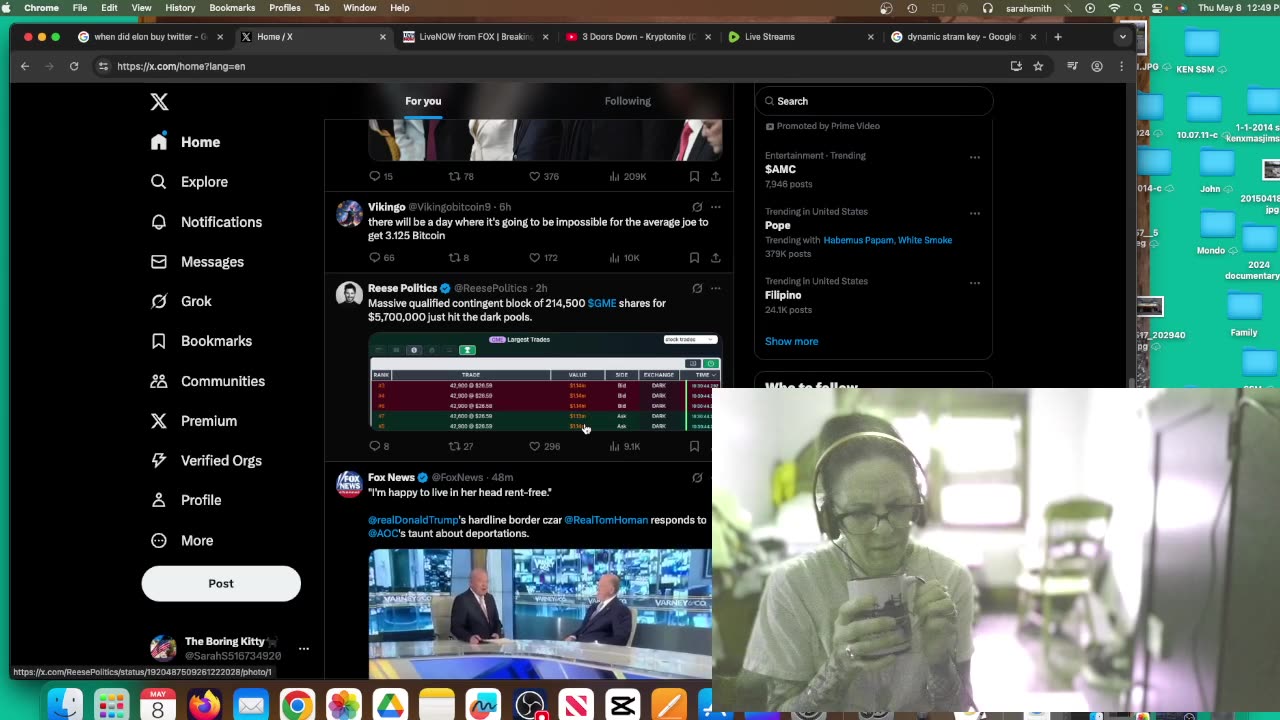Bookmark this page with star icon

click(x=1038, y=66)
